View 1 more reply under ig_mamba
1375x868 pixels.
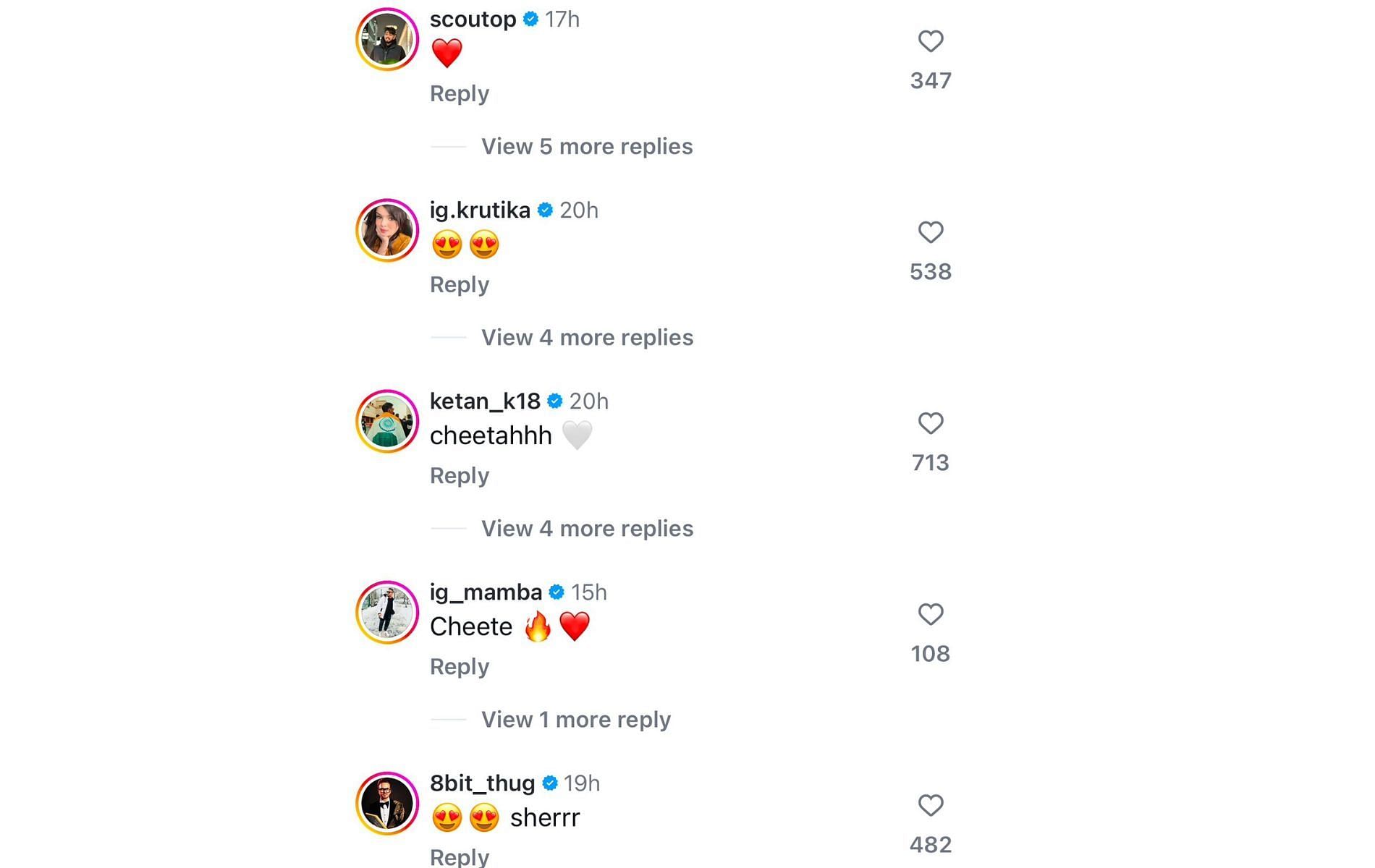(x=576, y=720)
